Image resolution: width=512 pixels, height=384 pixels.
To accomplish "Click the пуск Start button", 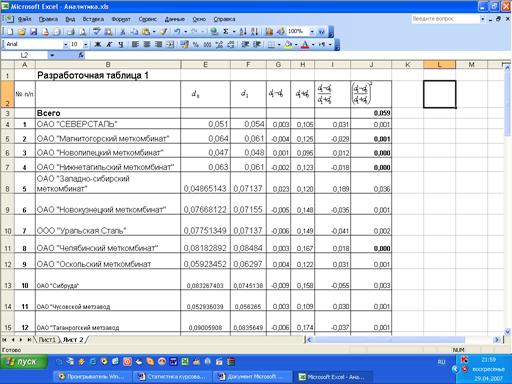I will click(x=24, y=362).
